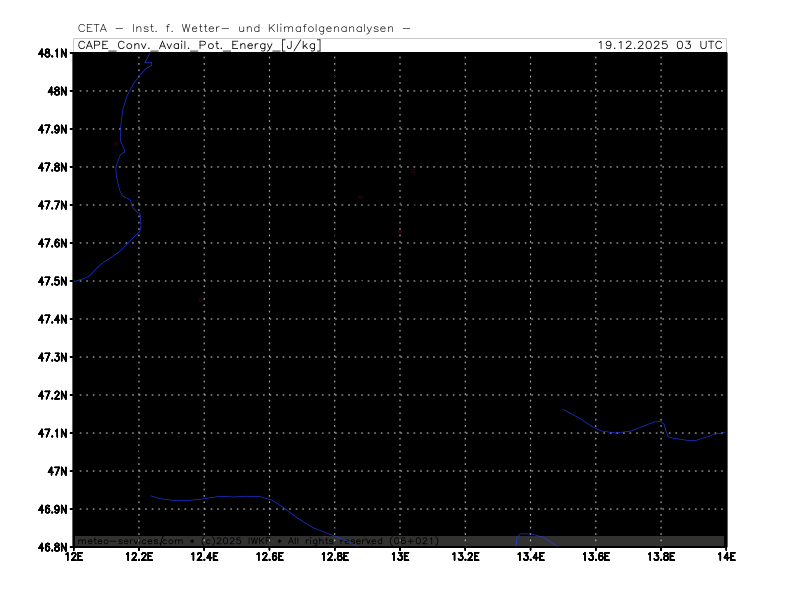Click the 12E longitude axis label

[x=74, y=557]
